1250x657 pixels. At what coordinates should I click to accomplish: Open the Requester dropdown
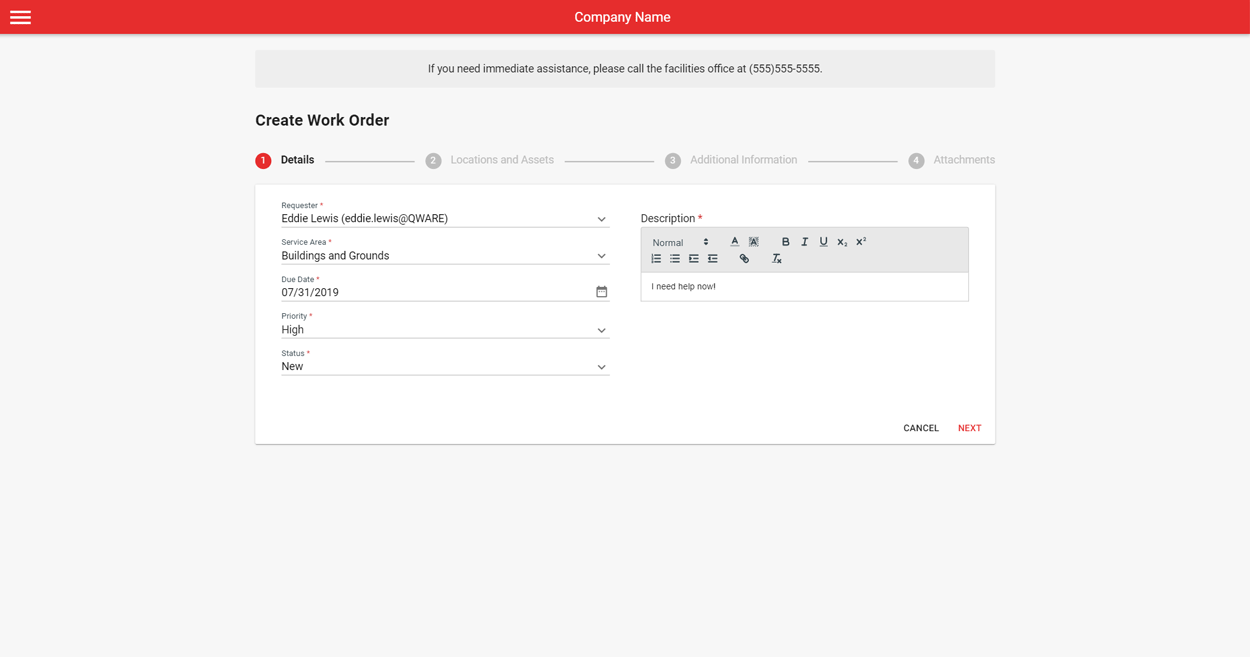click(x=601, y=218)
